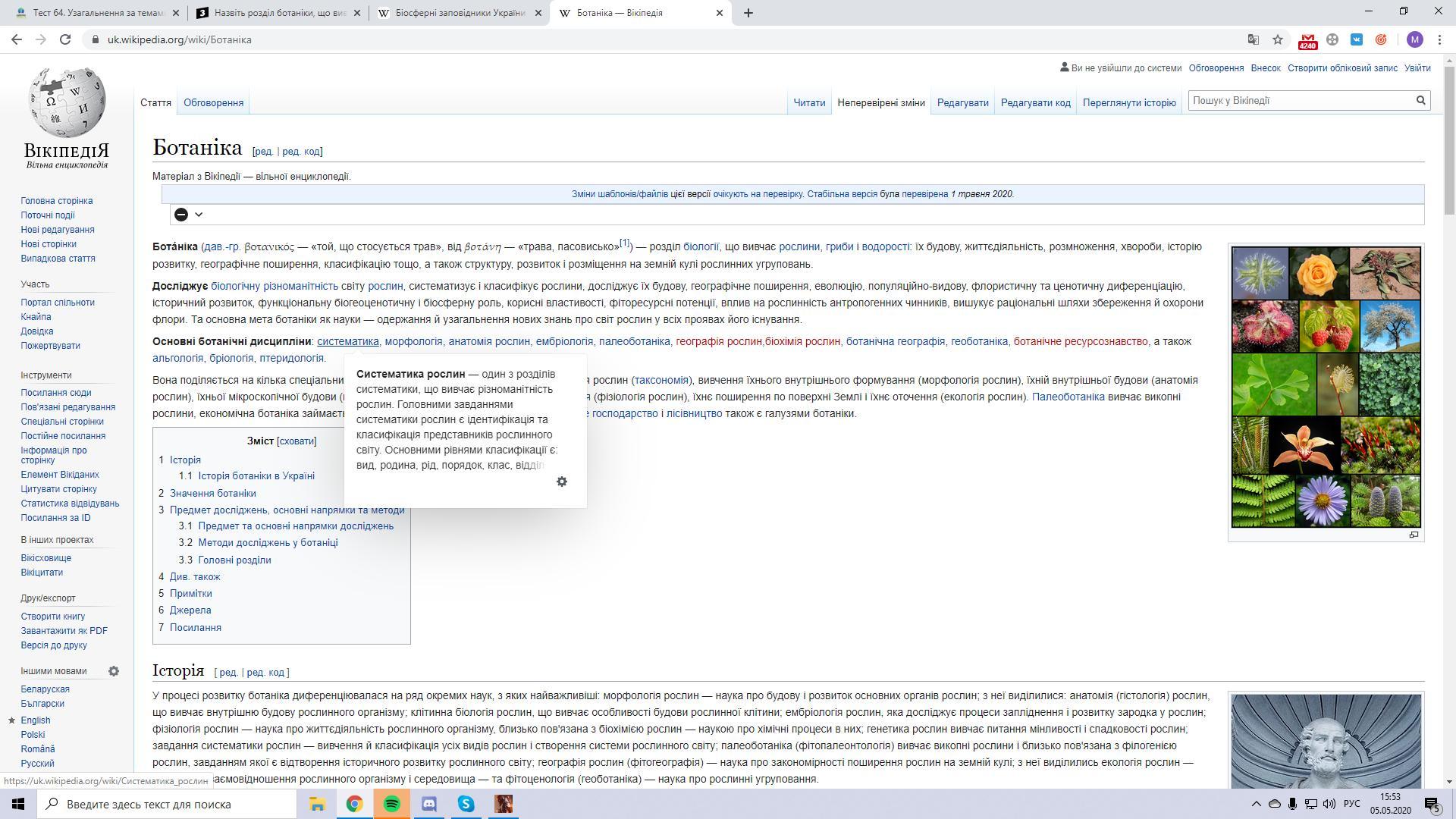Reload the page with the refresh icon

tap(65, 39)
